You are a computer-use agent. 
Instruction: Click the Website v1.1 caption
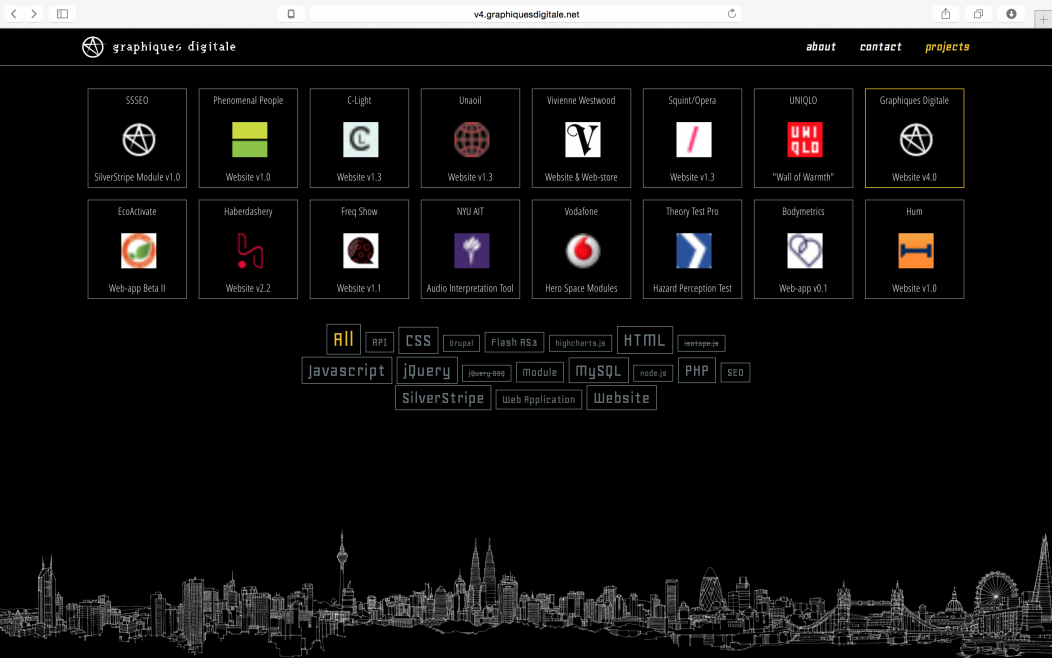(x=359, y=288)
